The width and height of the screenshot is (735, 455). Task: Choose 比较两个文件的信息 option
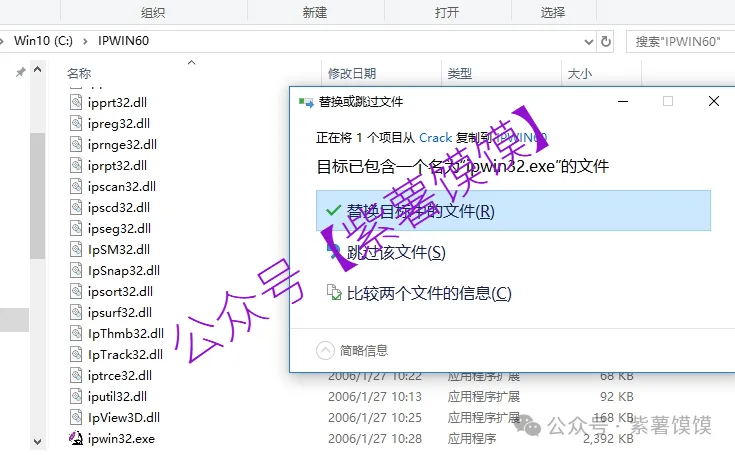point(428,293)
